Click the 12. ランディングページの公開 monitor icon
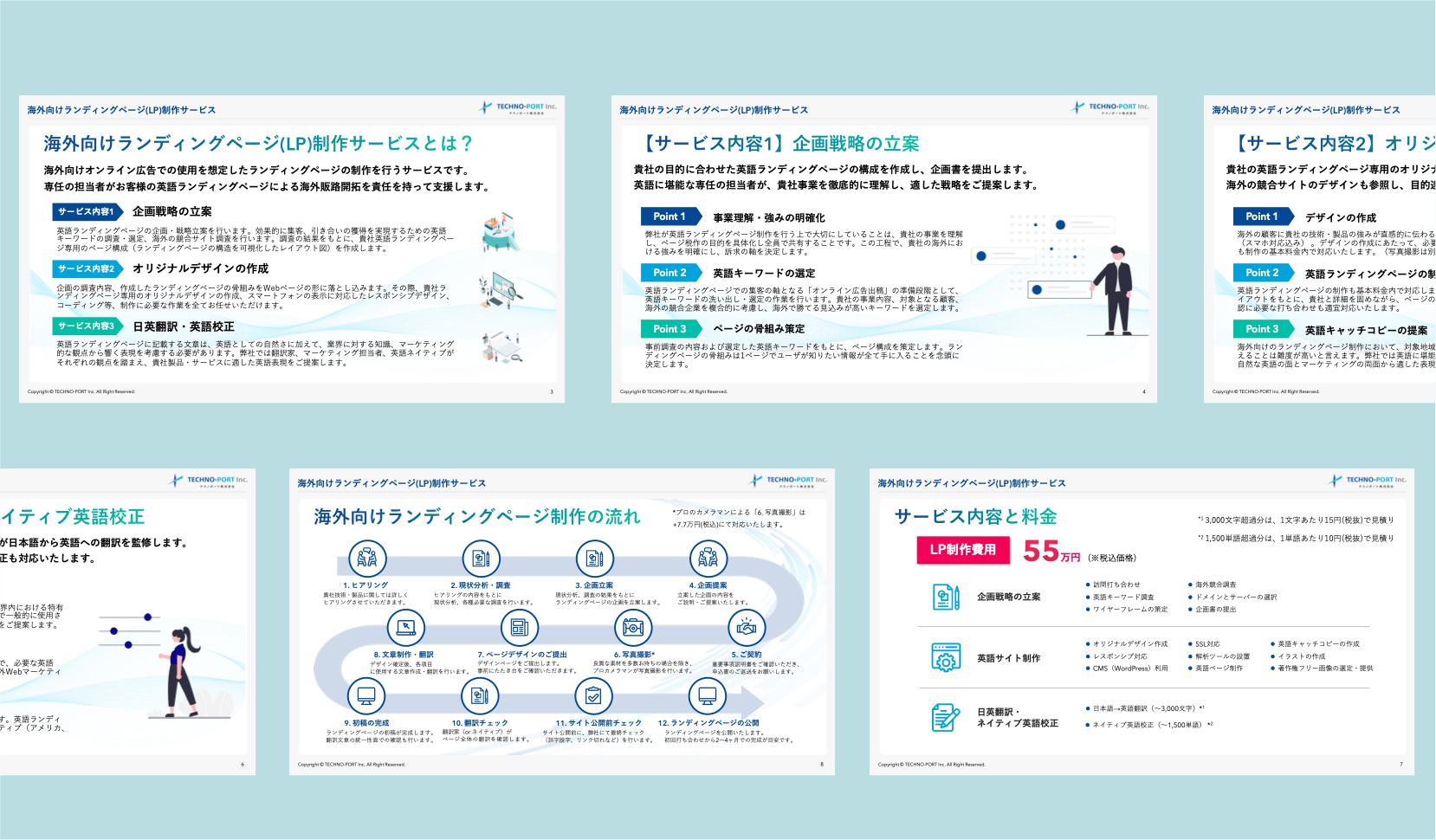The width and height of the screenshot is (1436, 840). (x=707, y=695)
